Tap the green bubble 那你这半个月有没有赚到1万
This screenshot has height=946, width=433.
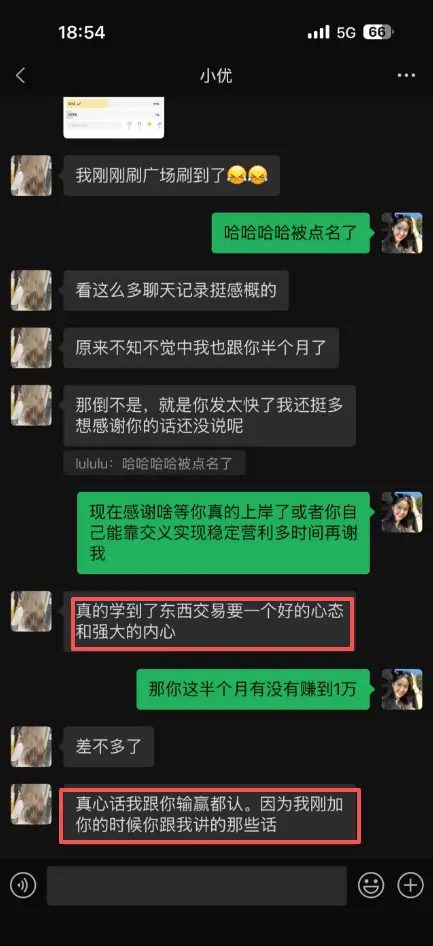tap(253, 689)
